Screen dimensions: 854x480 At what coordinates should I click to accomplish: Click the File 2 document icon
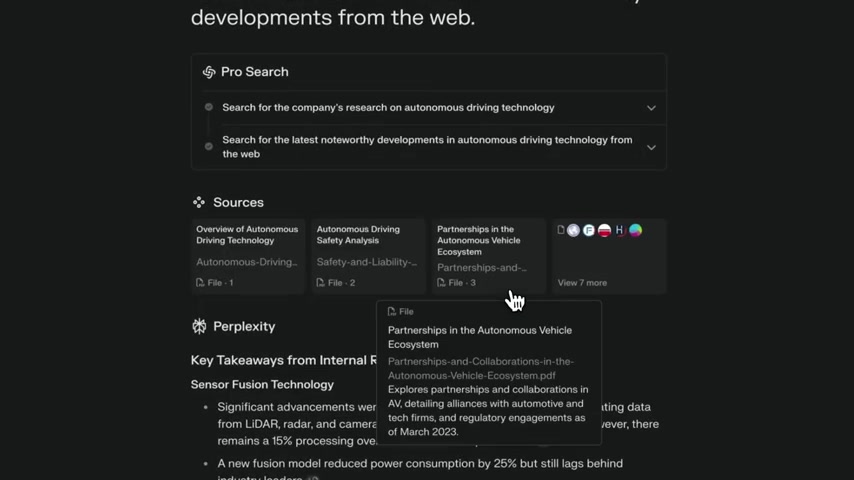(x=320, y=282)
